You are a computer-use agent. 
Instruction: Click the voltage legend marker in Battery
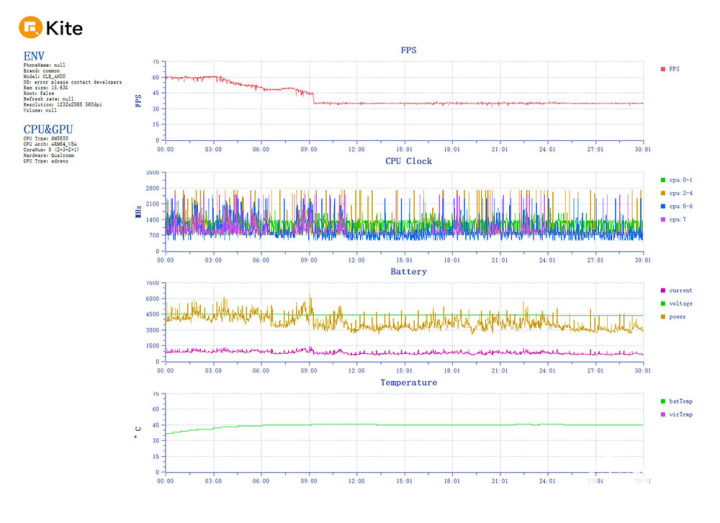(x=662, y=304)
